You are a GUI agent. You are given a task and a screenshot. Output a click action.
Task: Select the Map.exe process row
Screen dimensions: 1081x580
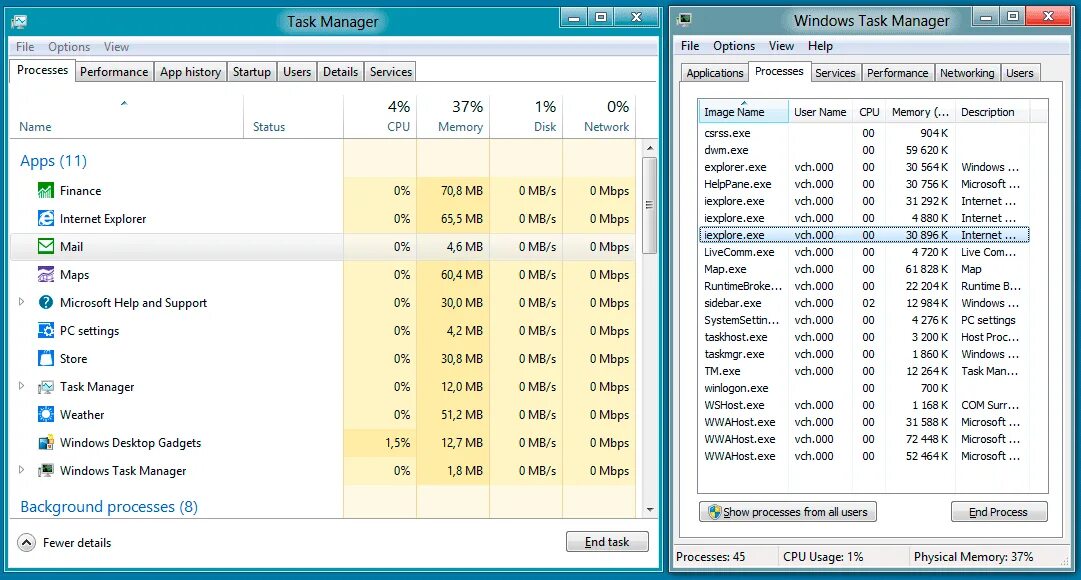864,269
